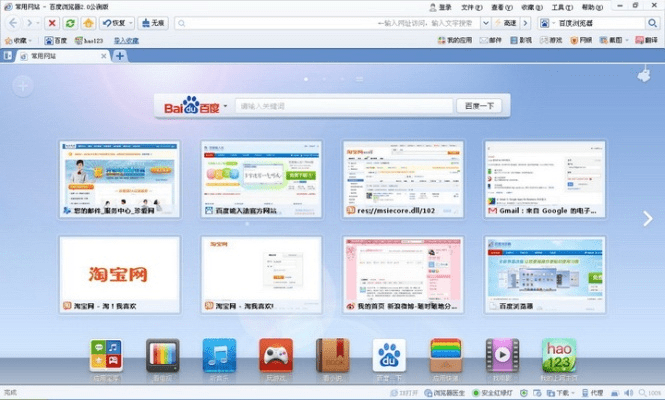Click the 恢复 restore button

coord(115,23)
